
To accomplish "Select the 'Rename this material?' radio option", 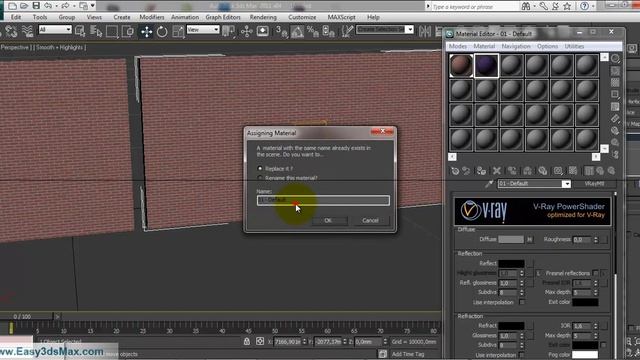I will [x=260, y=178].
